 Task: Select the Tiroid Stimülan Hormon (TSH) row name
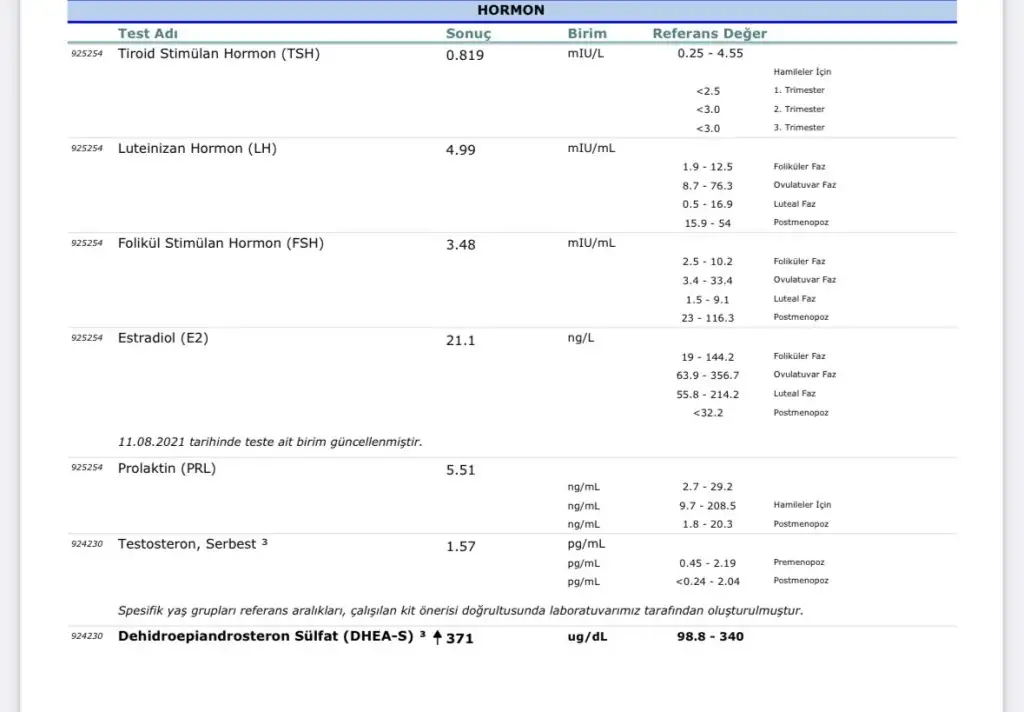pos(218,54)
